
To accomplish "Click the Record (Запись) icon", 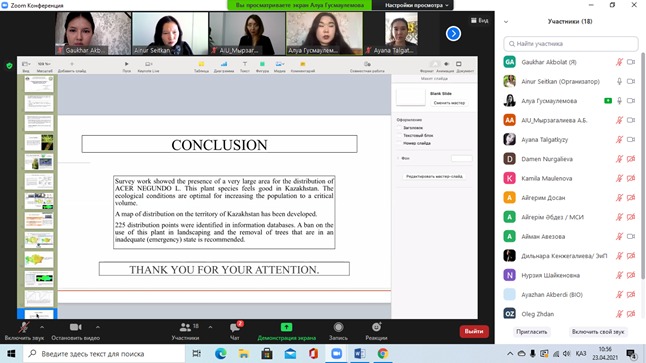I will (338, 327).
